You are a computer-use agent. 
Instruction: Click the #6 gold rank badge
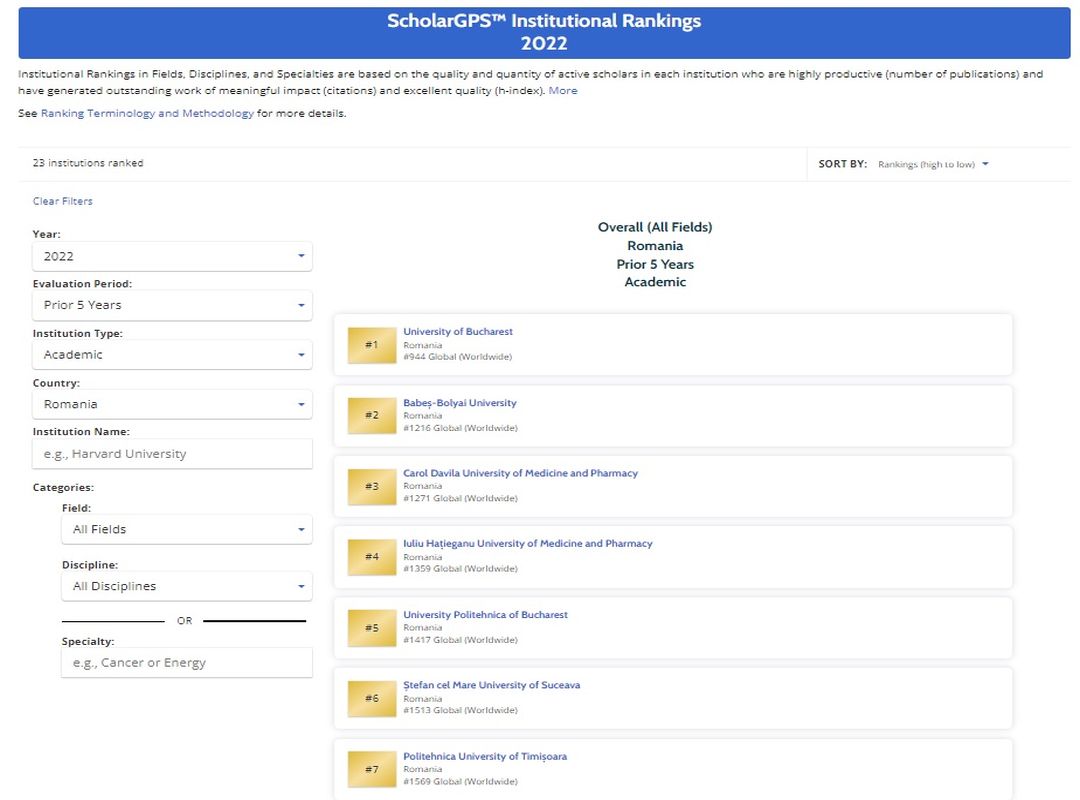pyautogui.click(x=371, y=698)
